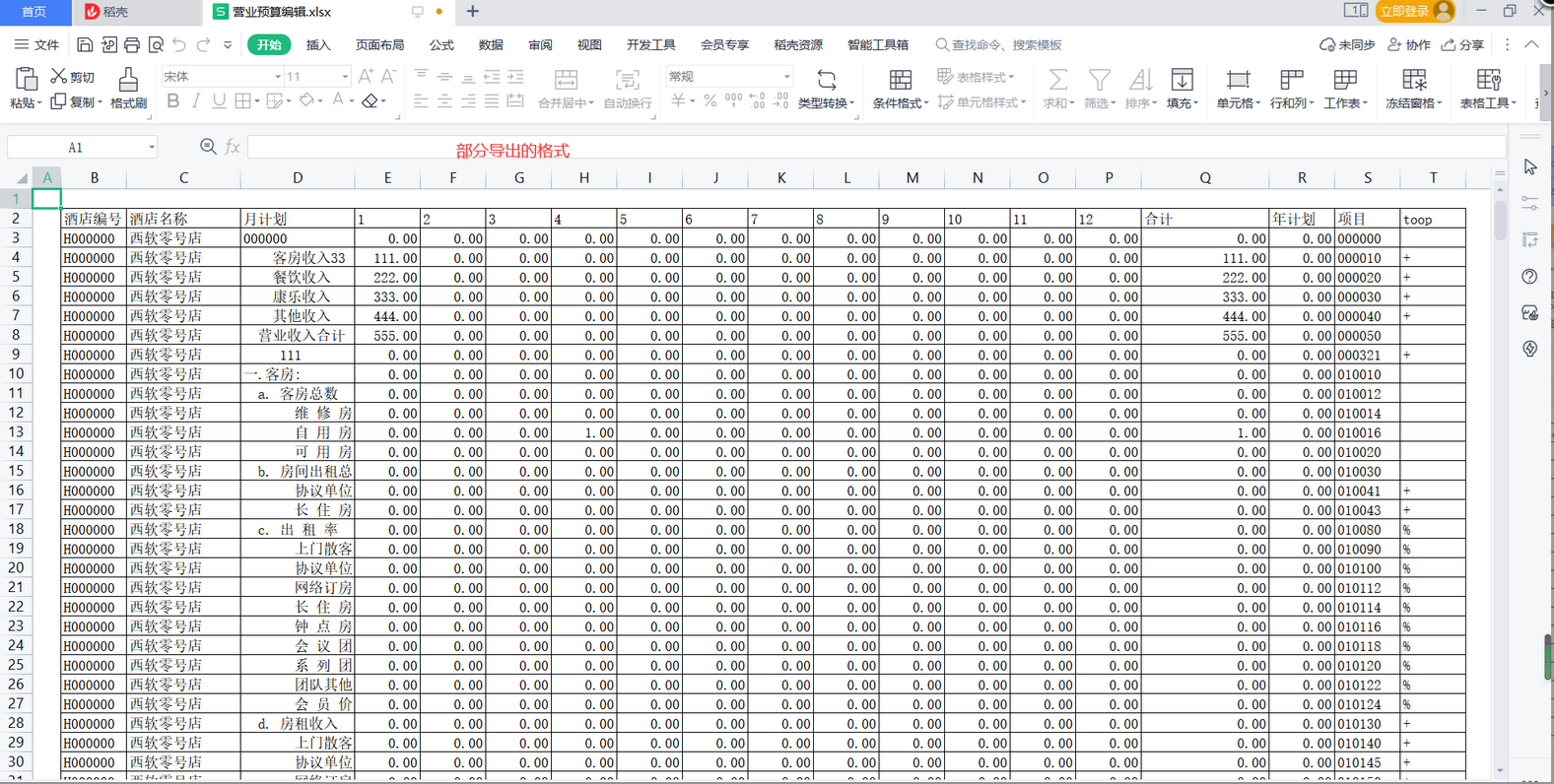Open the 文件 menu
The width and height of the screenshot is (1554, 784).
tap(36, 44)
